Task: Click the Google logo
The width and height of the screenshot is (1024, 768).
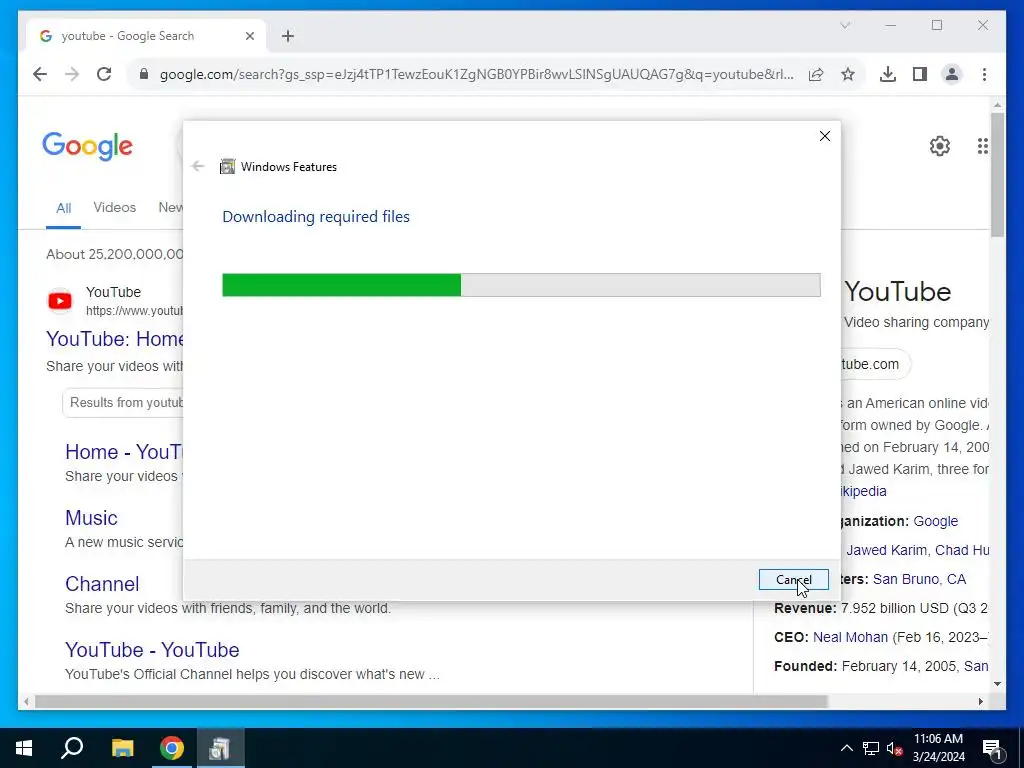Action: pos(88,146)
